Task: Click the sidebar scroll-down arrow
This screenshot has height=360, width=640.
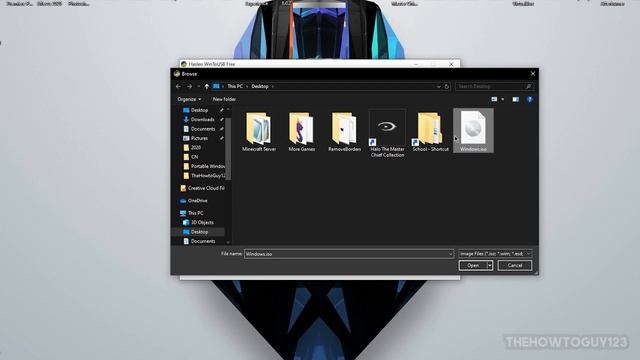Action: 228,242
